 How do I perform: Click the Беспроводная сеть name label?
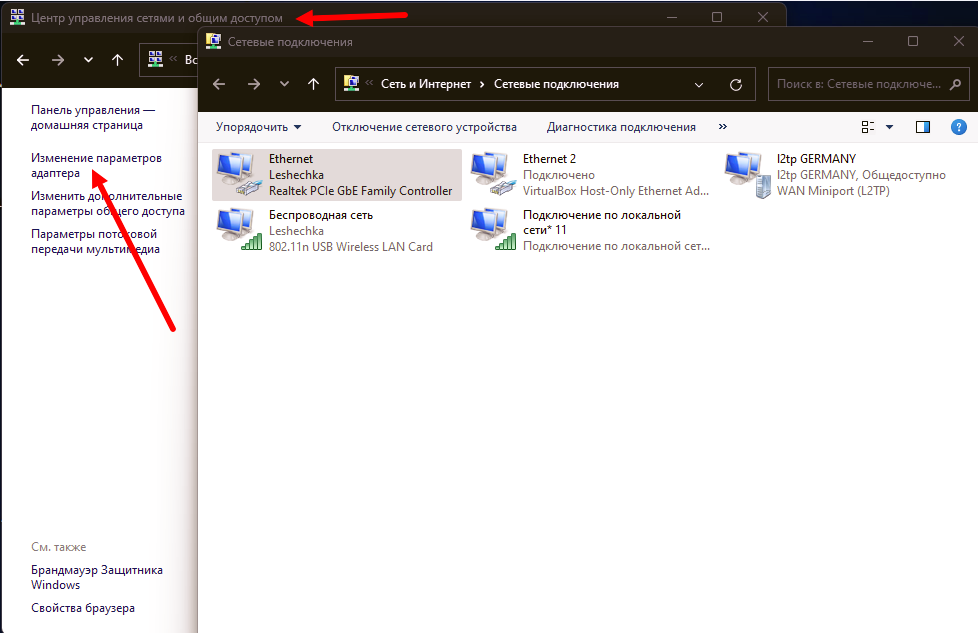pyautogui.click(x=321, y=215)
